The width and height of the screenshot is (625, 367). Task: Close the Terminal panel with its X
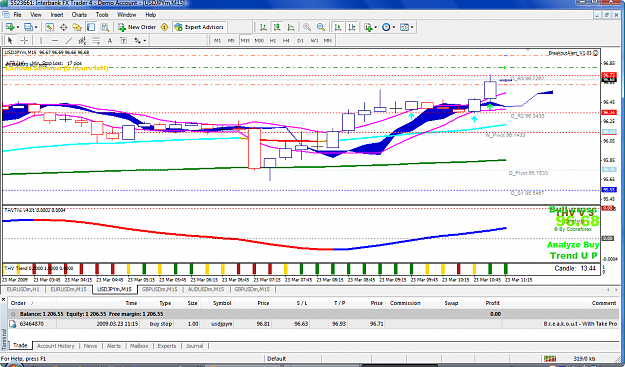click(x=3, y=299)
